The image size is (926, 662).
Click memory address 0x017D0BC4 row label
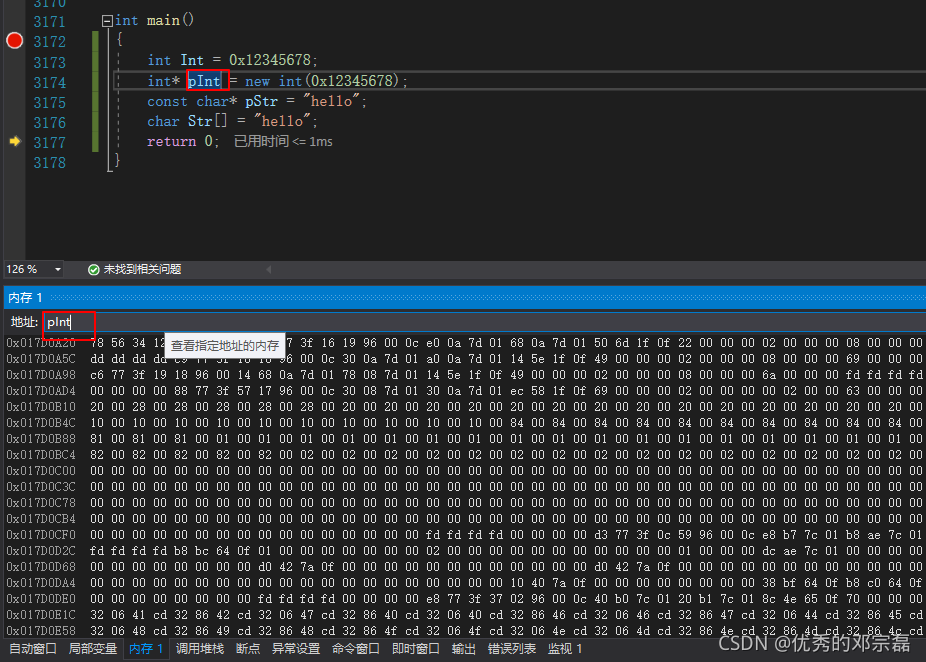(x=41, y=455)
